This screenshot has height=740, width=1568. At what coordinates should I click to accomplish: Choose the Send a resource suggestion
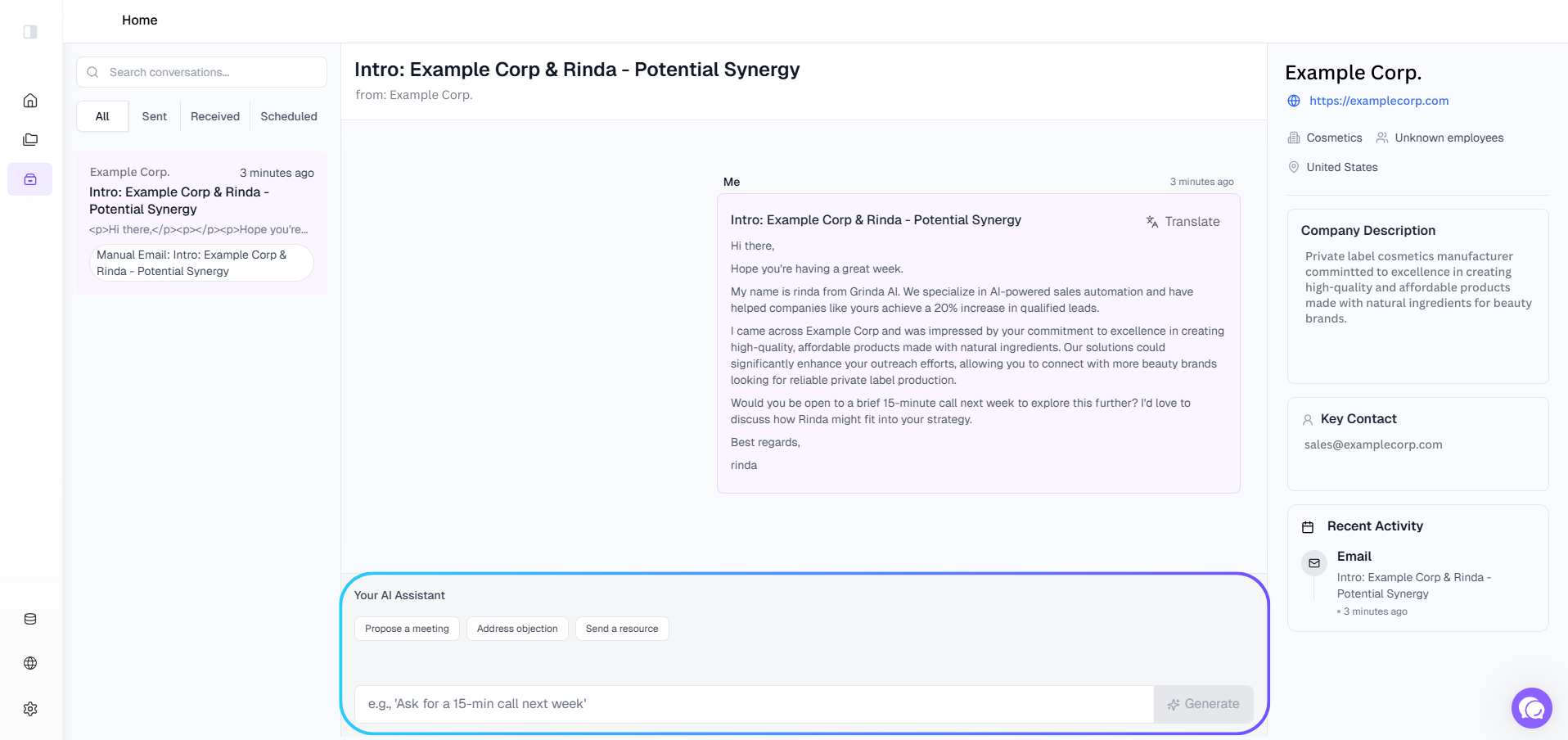(x=622, y=629)
